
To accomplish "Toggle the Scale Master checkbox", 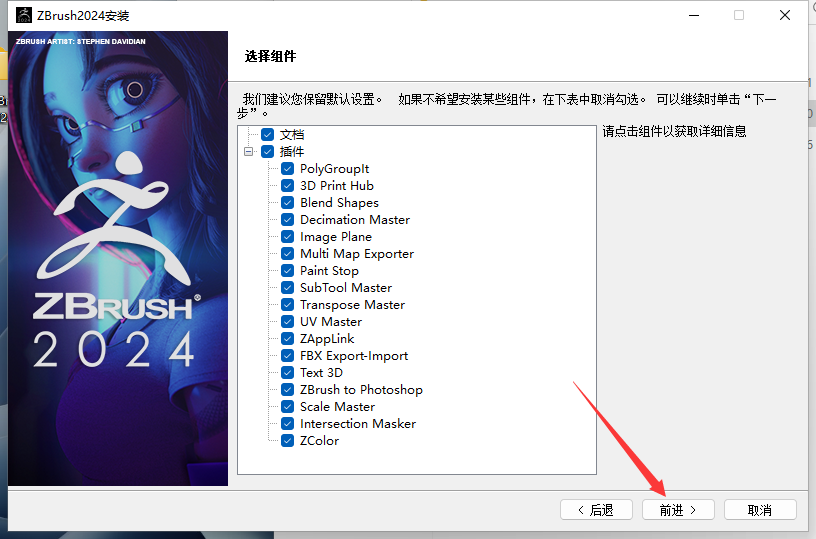I will tap(287, 406).
